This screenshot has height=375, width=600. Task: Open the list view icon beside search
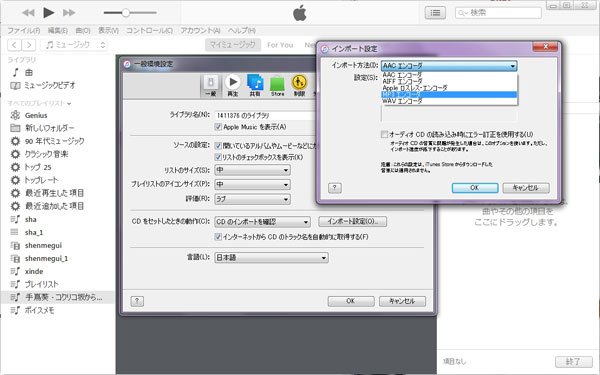click(435, 13)
